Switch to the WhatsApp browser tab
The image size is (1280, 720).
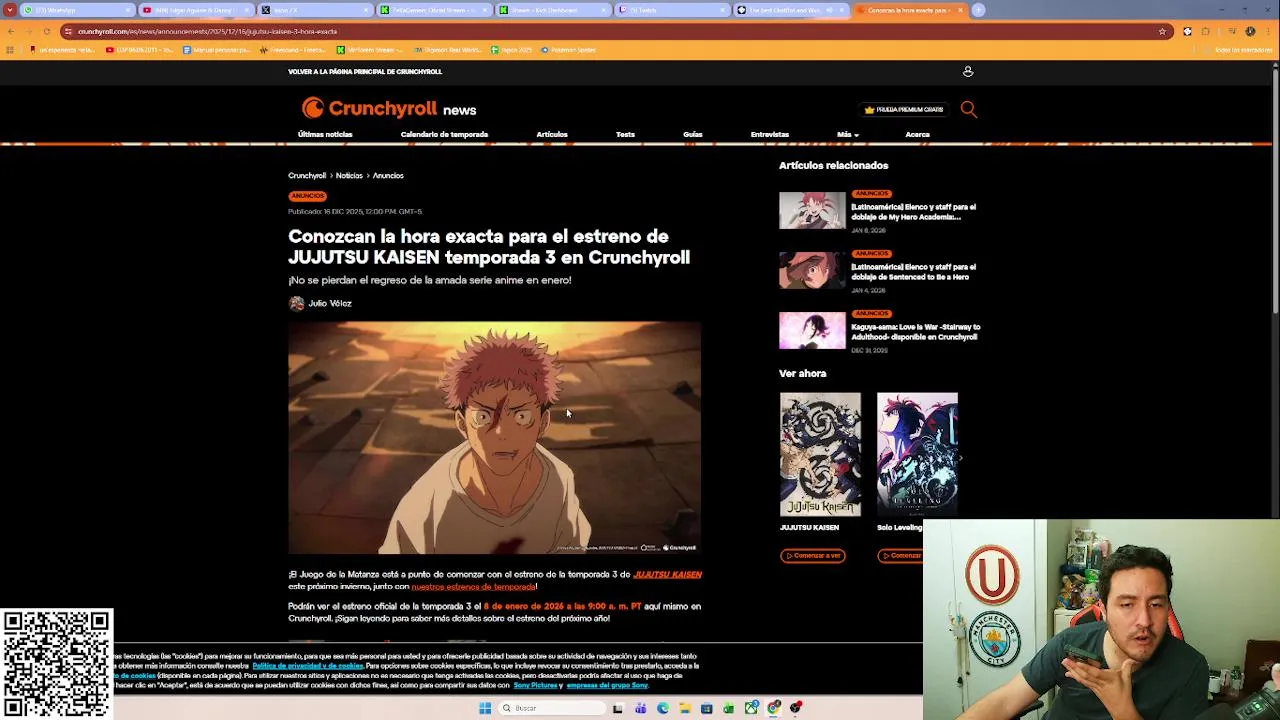pyautogui.click(x=75, y=10)
